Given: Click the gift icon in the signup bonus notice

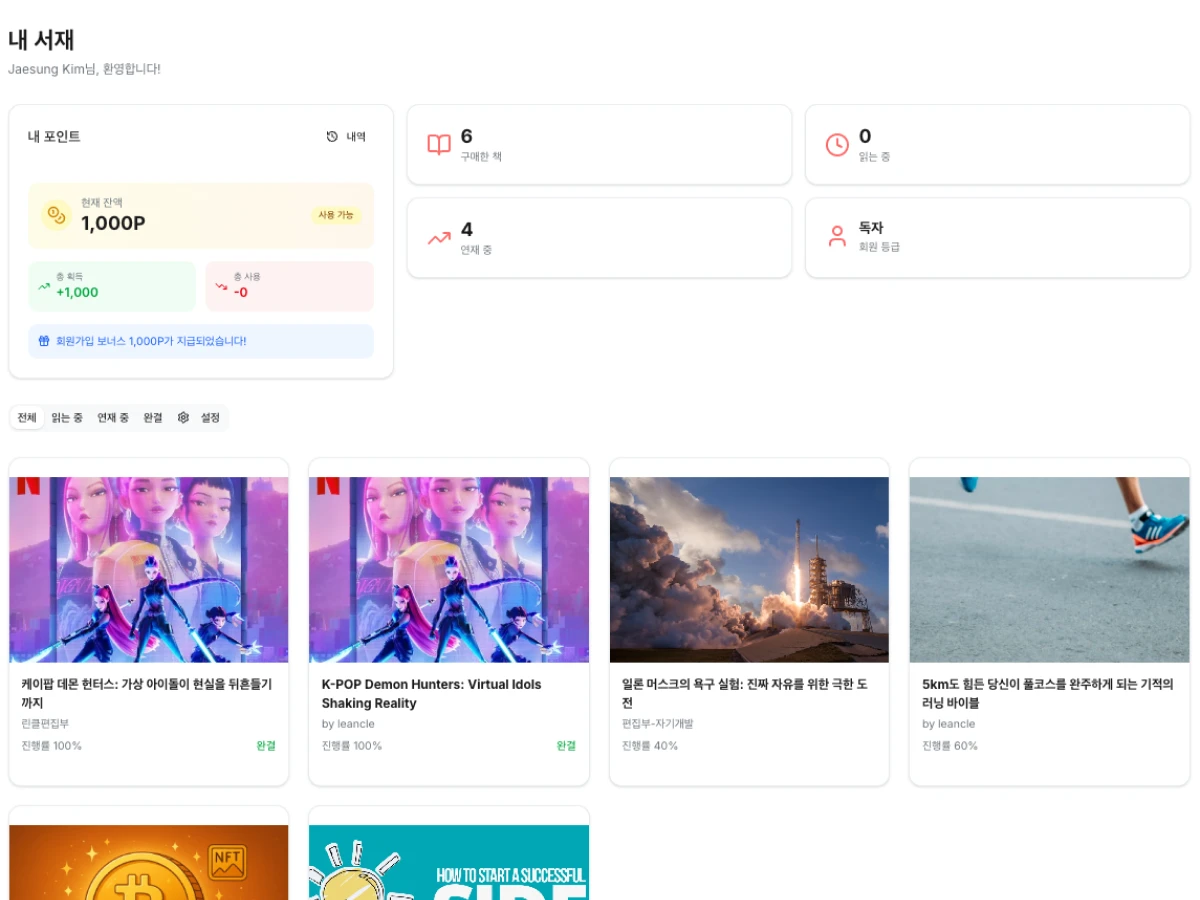Looking at the screenshot, I should [x=44, y=341].
